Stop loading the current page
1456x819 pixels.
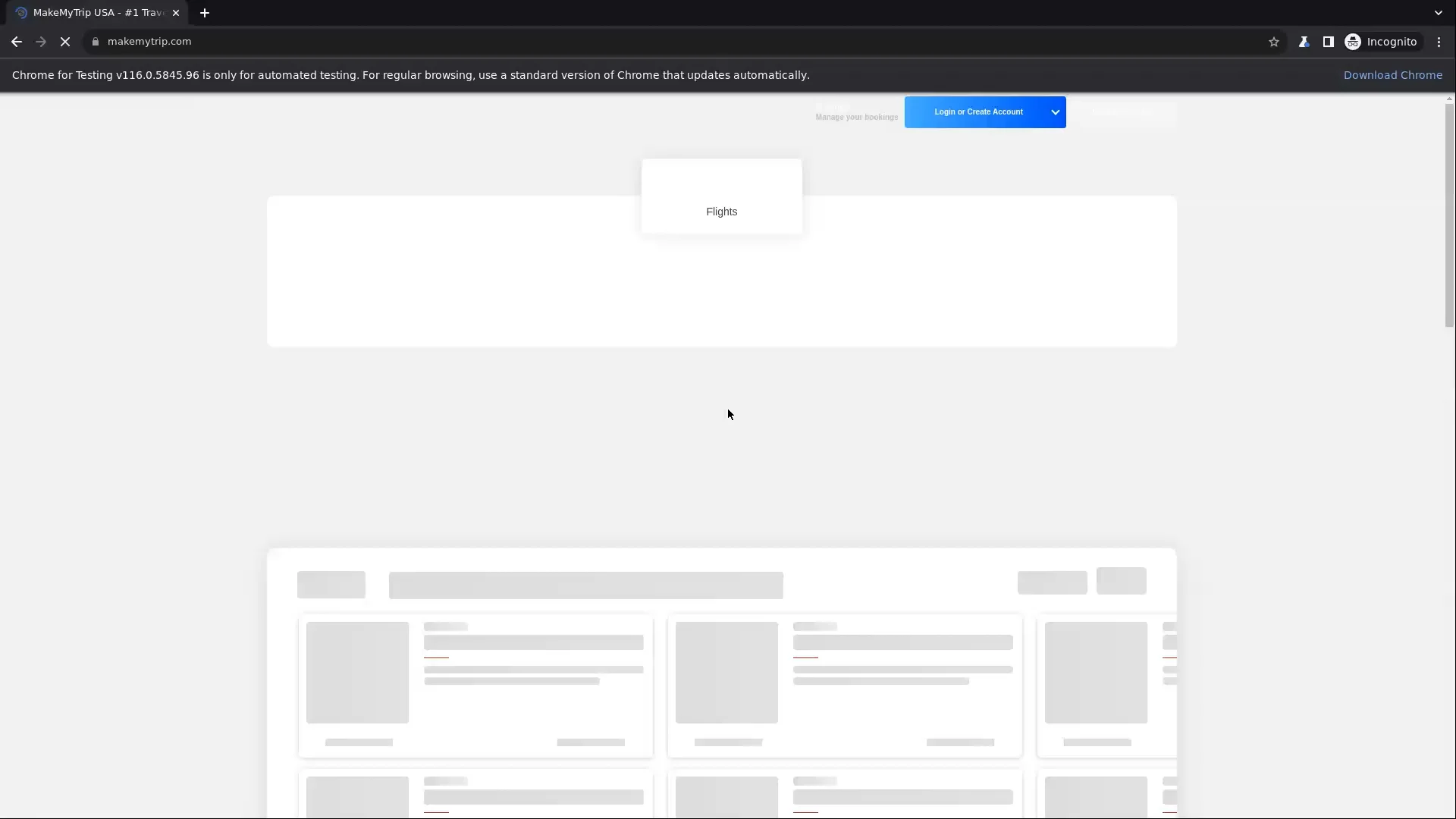[x=65, y=42]
